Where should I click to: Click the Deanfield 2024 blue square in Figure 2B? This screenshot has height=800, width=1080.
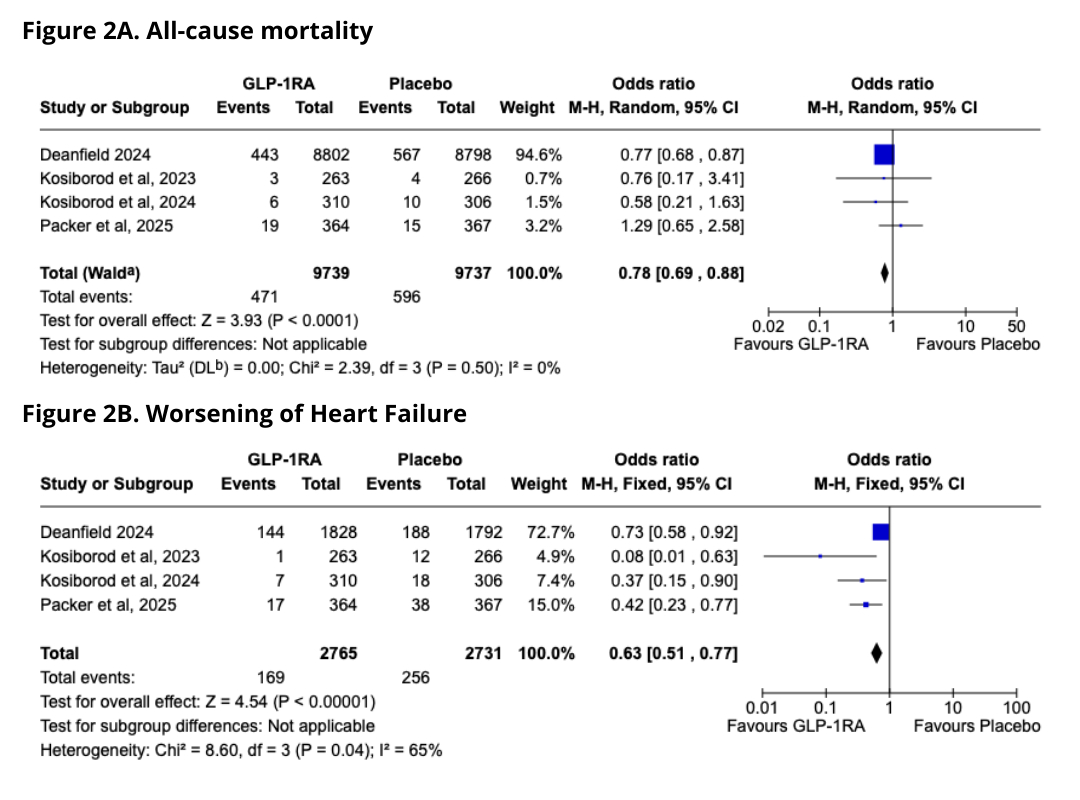[x=881, y=532]
